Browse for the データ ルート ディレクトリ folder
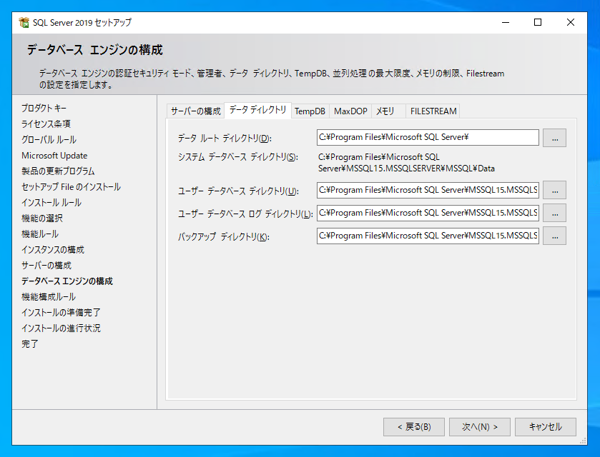 (x=554, y=138)
